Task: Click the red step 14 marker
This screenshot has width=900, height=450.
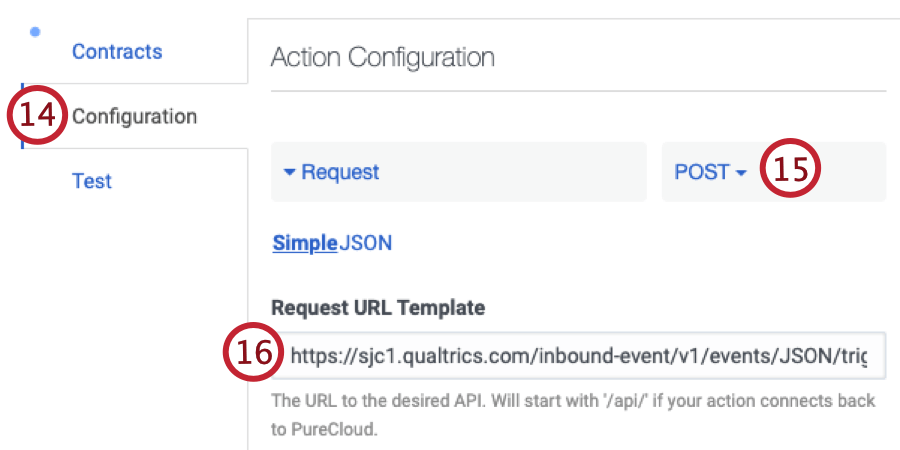Action: pos(38,116)
